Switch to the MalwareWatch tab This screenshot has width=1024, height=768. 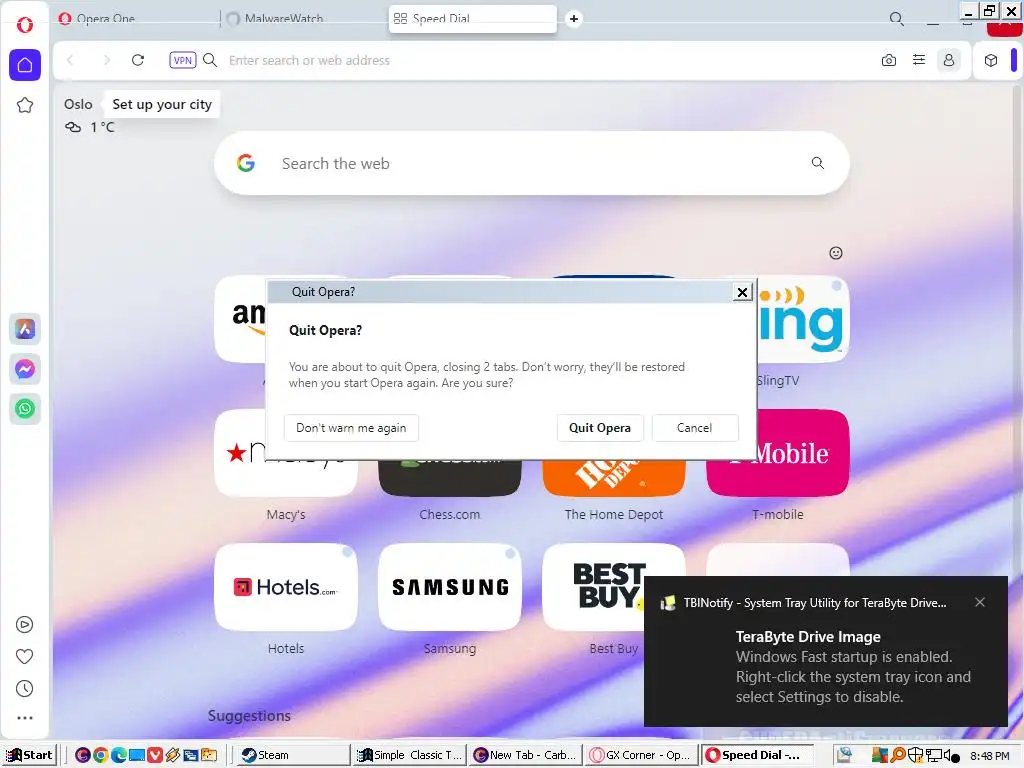(x=304, y=19)
